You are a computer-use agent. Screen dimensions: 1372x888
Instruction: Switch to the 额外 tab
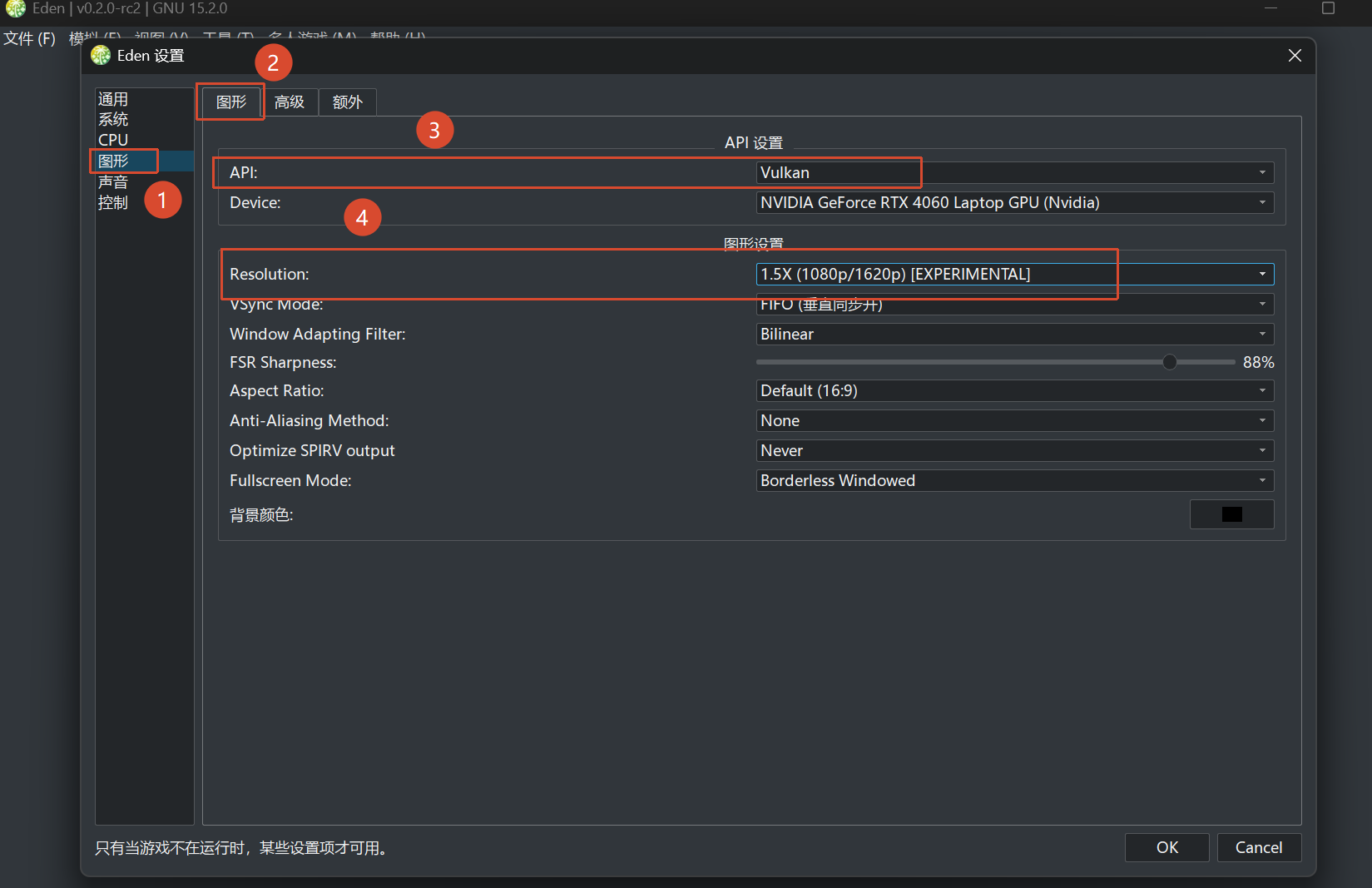tap(348, 102)
